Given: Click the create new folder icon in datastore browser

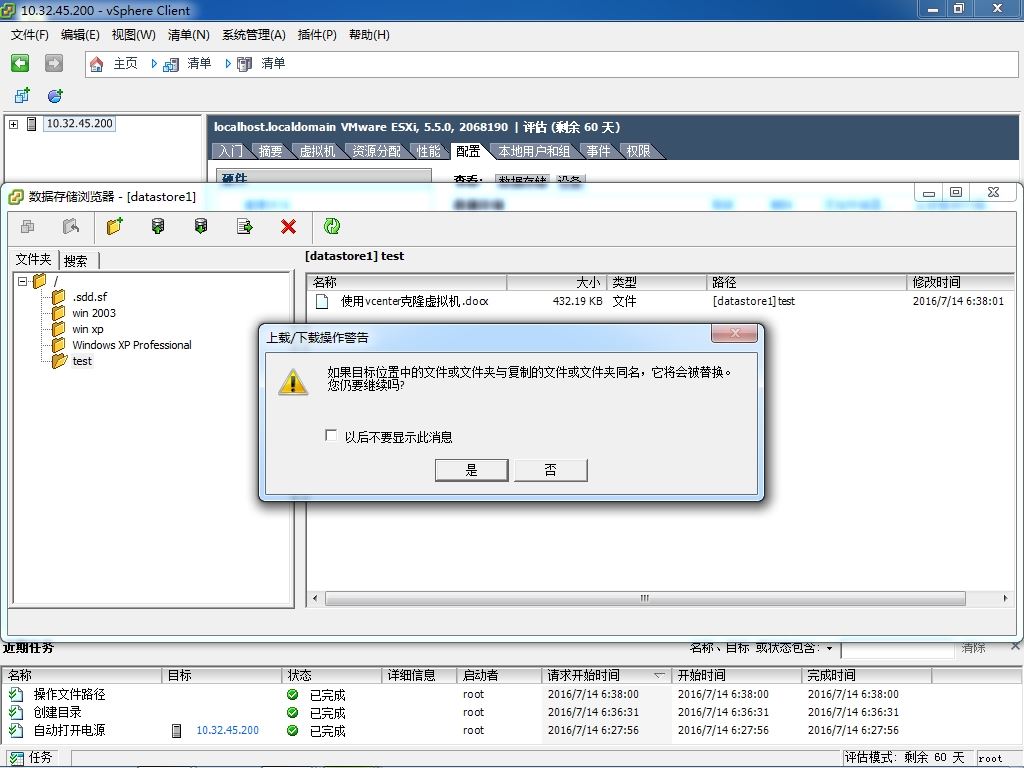Looking at the screenshot, I should (115, 227).
